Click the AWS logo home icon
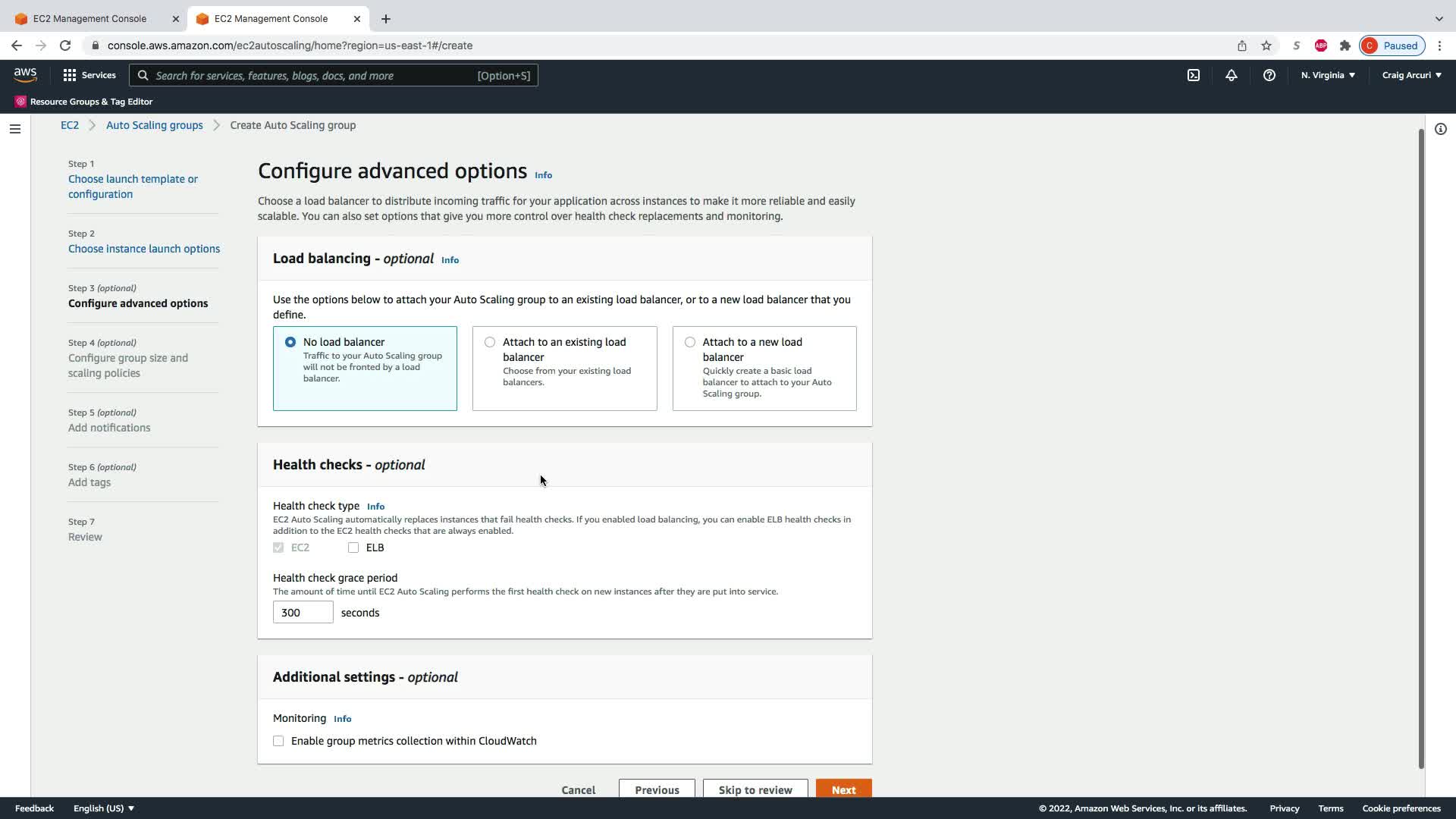This screenshot has width=1456, height=819. coord(25,74)
